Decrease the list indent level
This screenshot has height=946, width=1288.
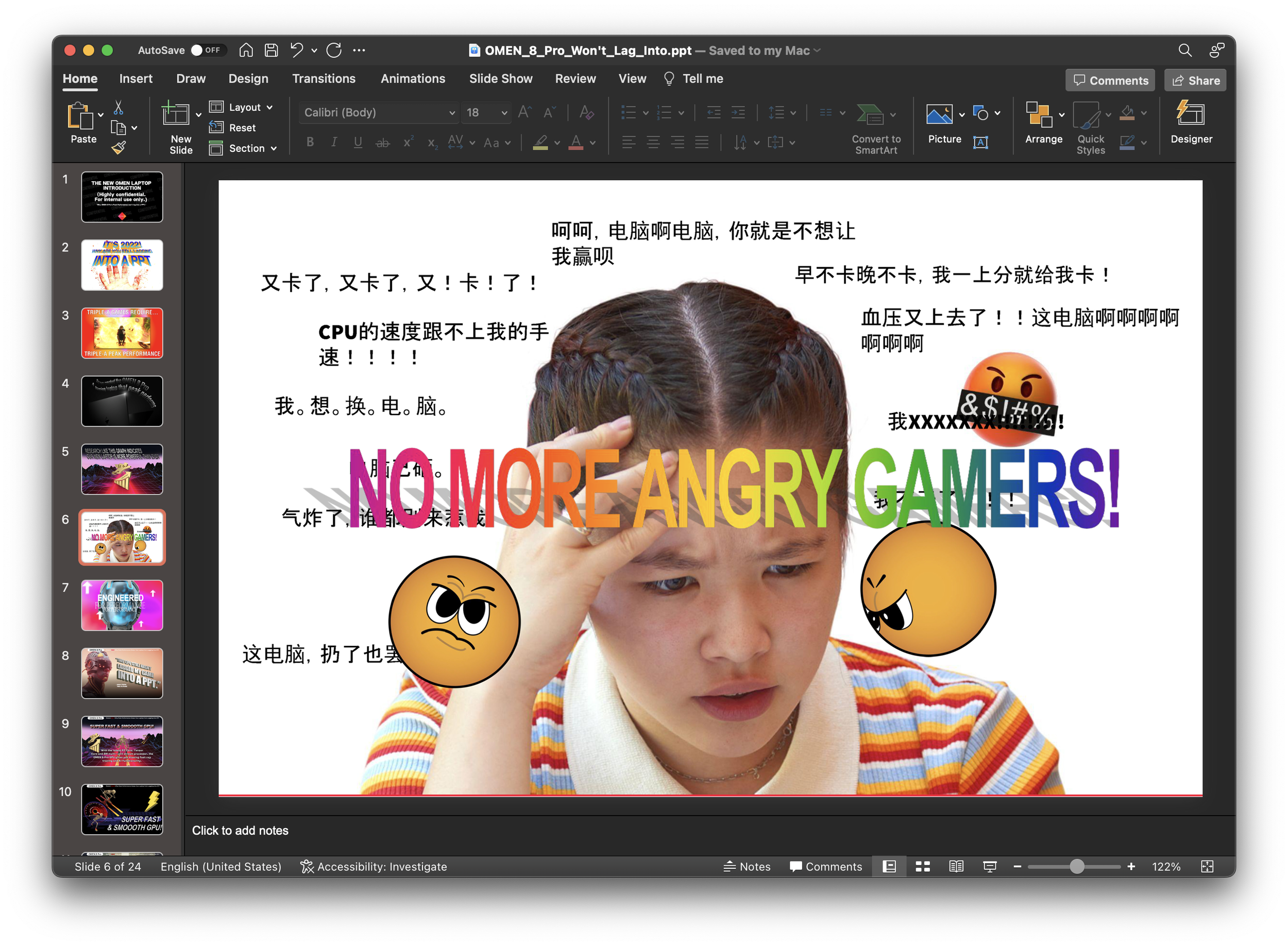[714, 113]
